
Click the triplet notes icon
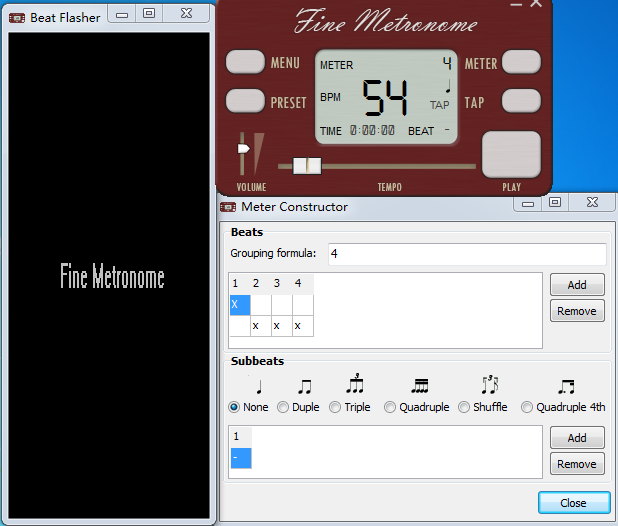click(355, 384)
